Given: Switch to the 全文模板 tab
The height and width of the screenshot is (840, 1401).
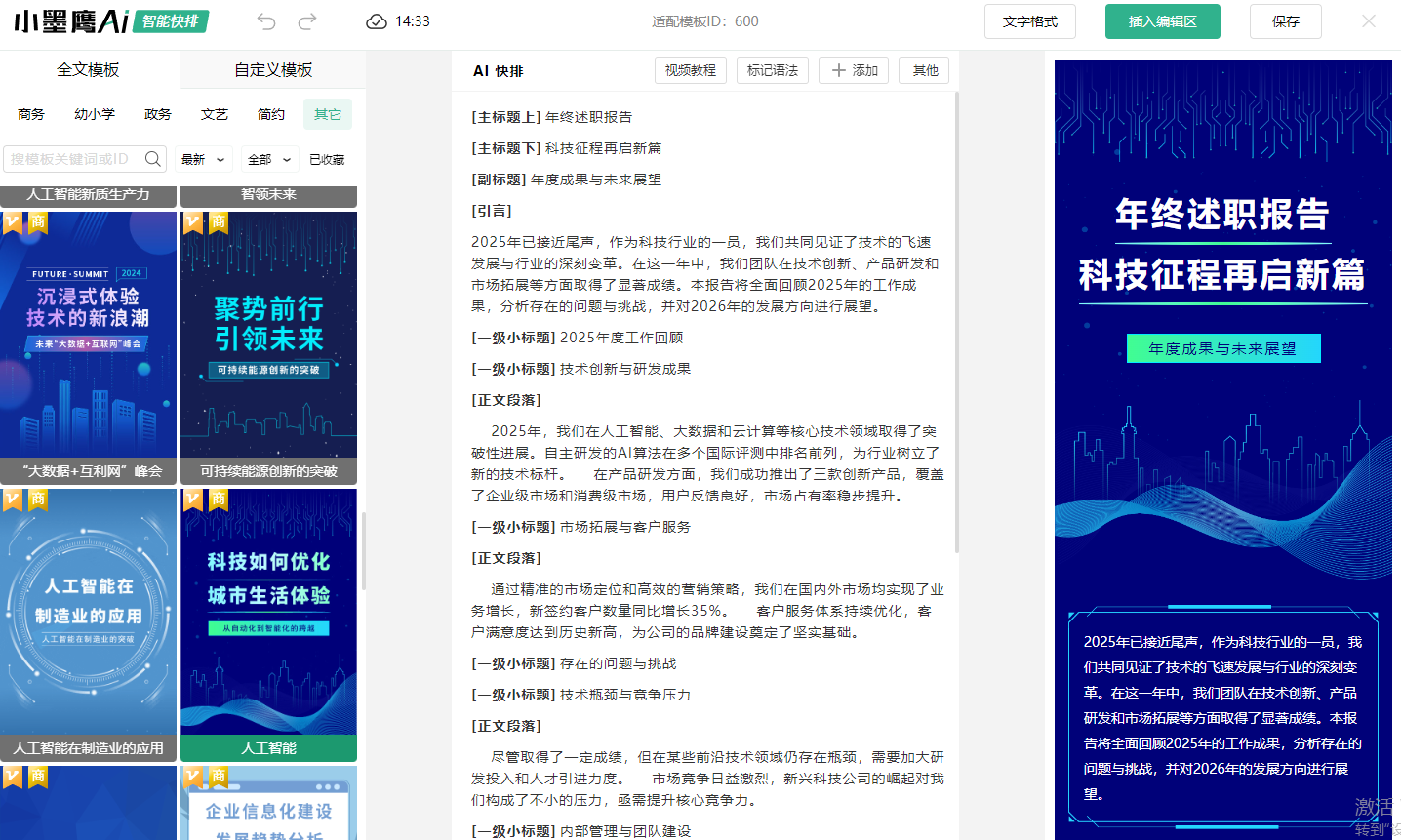Looking at the screenshot, I should 88,70.
